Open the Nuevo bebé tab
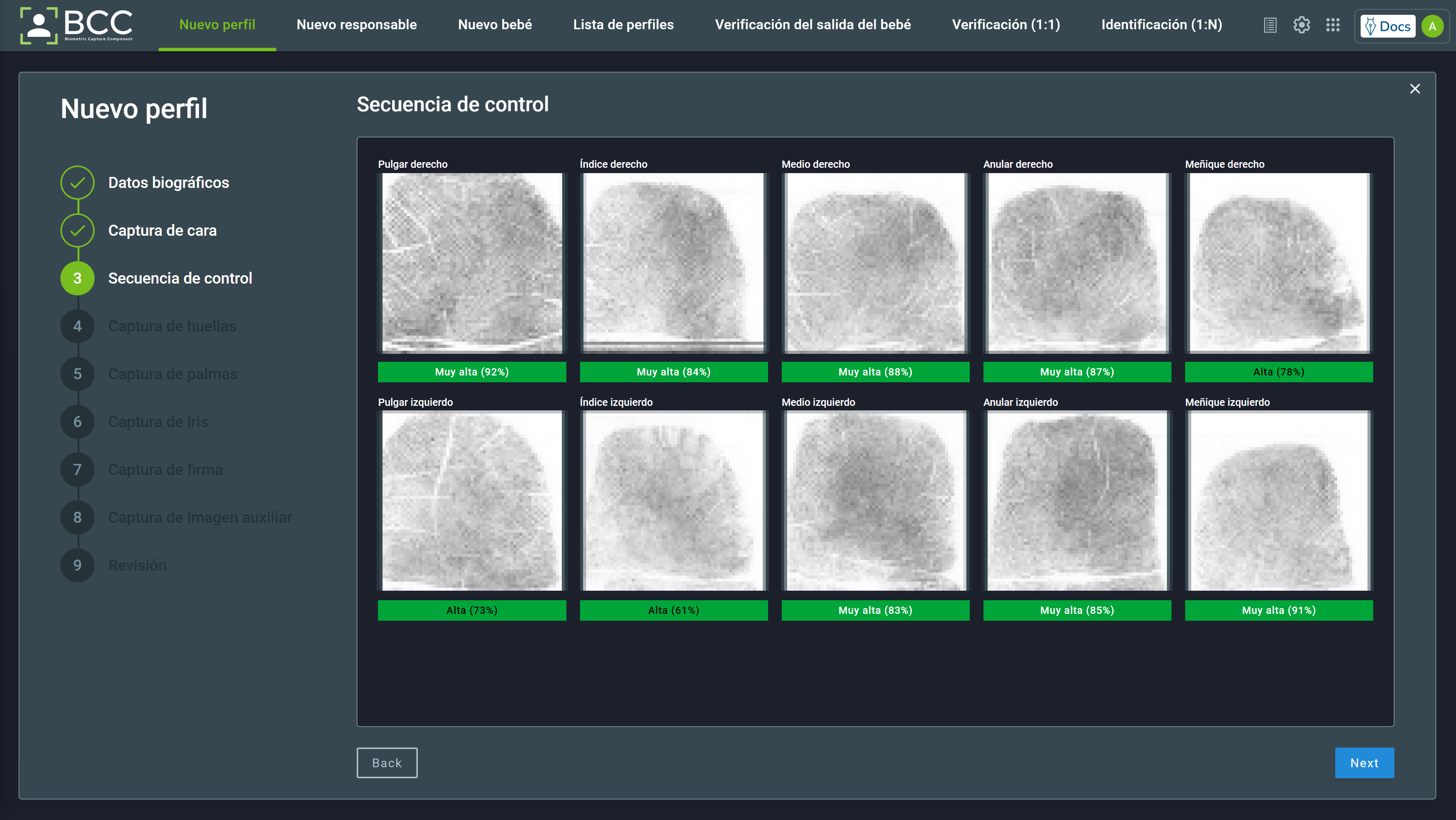Image resolution: width=1456 pixels, height=820 pixels. tap(495, 25)
